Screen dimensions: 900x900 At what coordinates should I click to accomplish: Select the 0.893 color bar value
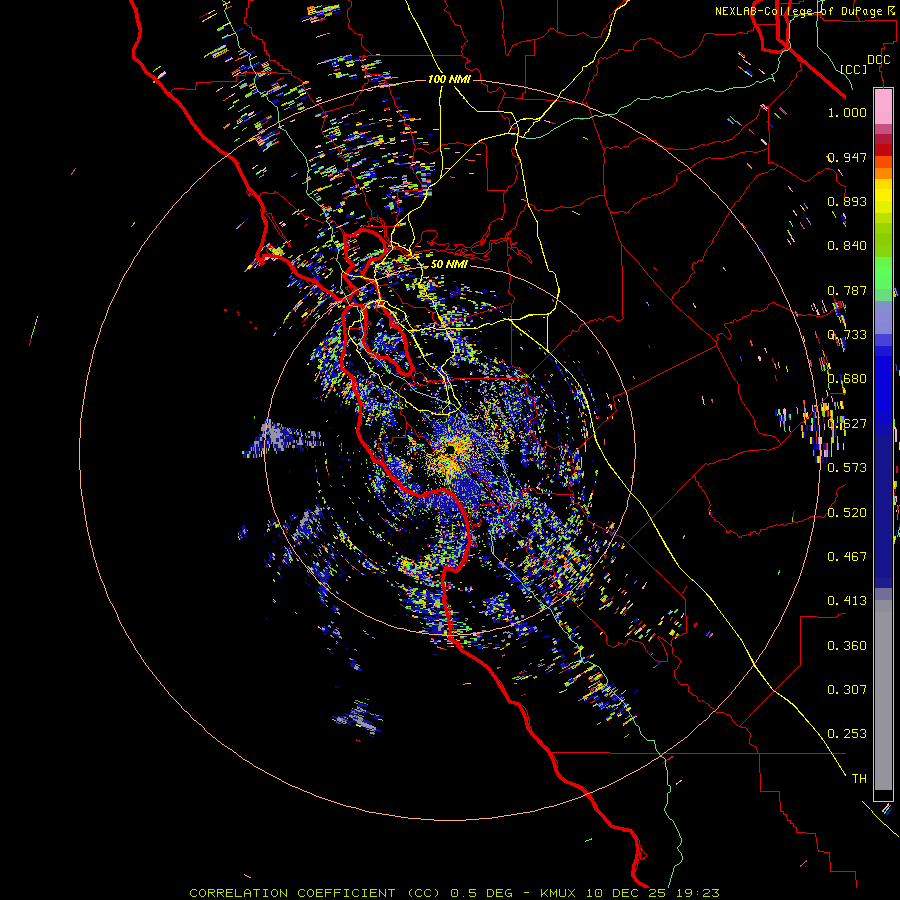tap(847, 201)
